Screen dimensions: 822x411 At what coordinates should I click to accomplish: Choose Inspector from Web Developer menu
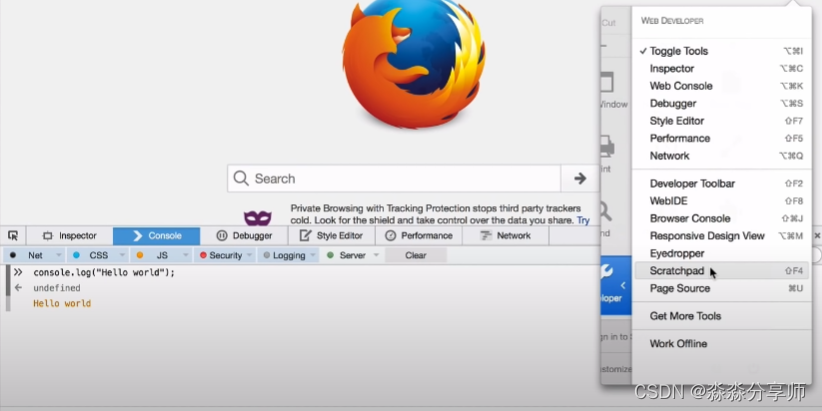721,69
